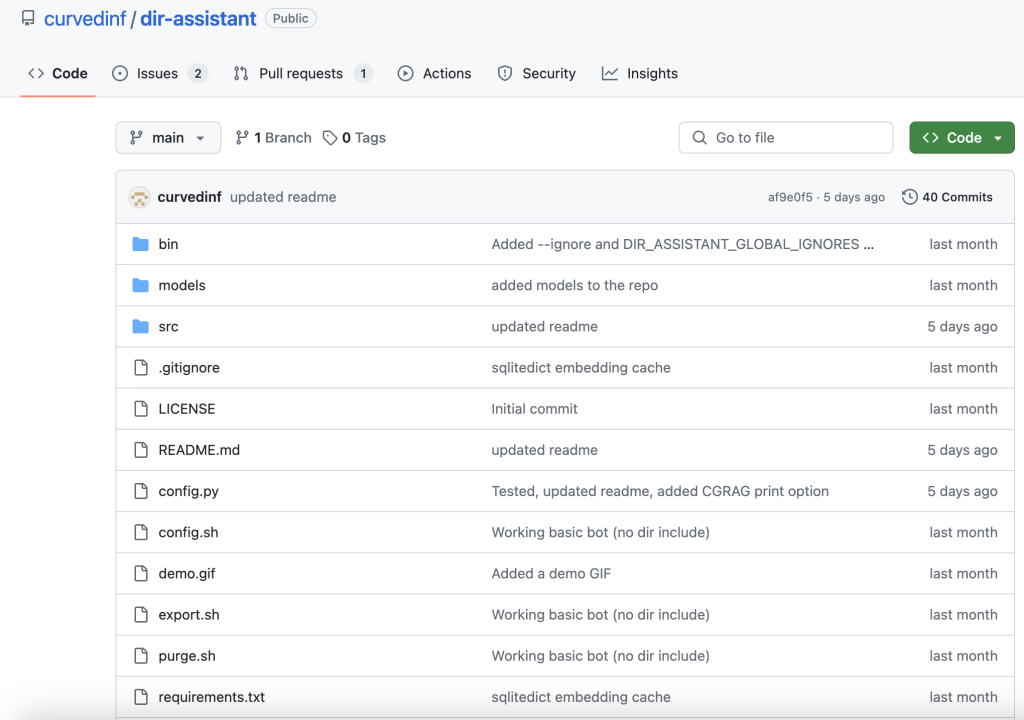This screenshot has height=720, width=1024.
Task: Open 'Working basic bot' commit on config.sh row
Action: pos(600,532)
